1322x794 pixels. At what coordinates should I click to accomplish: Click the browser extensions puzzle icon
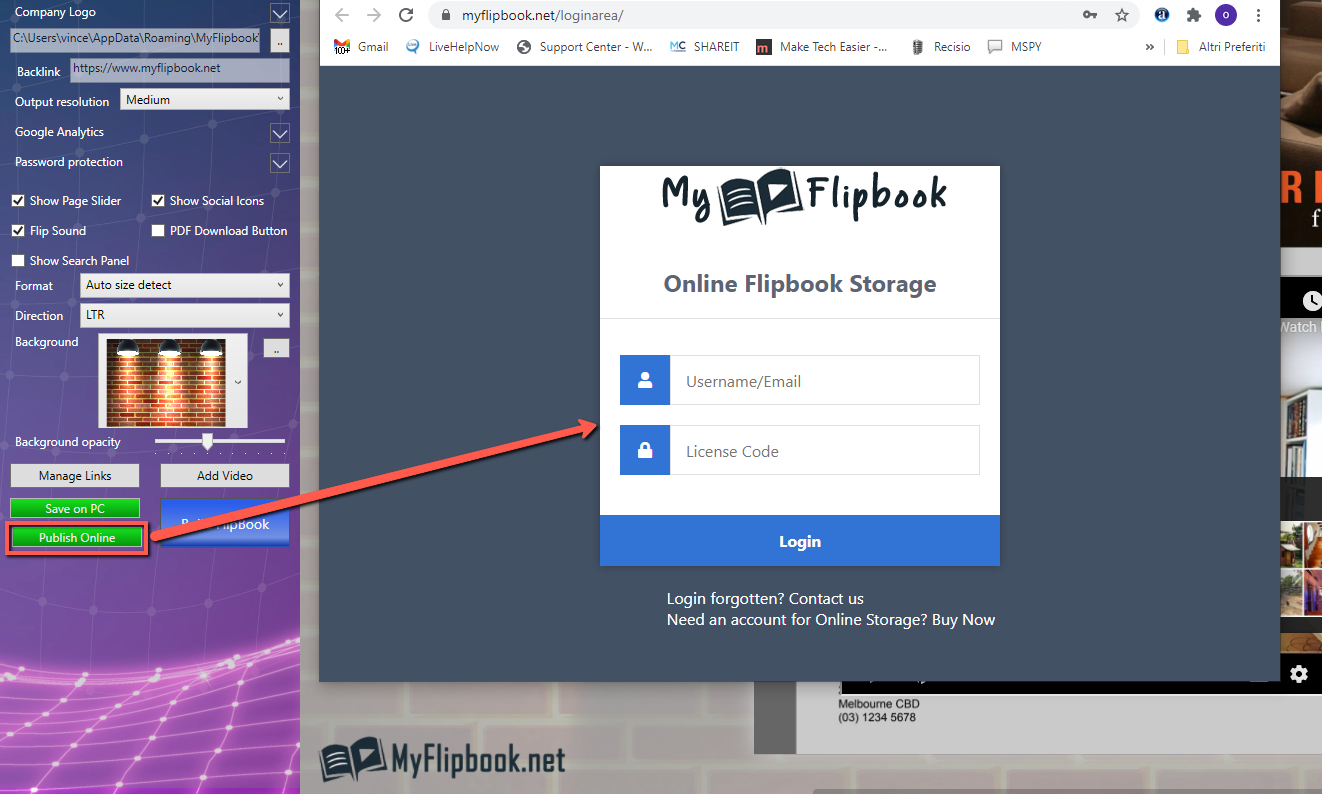tap(1194, 16)
